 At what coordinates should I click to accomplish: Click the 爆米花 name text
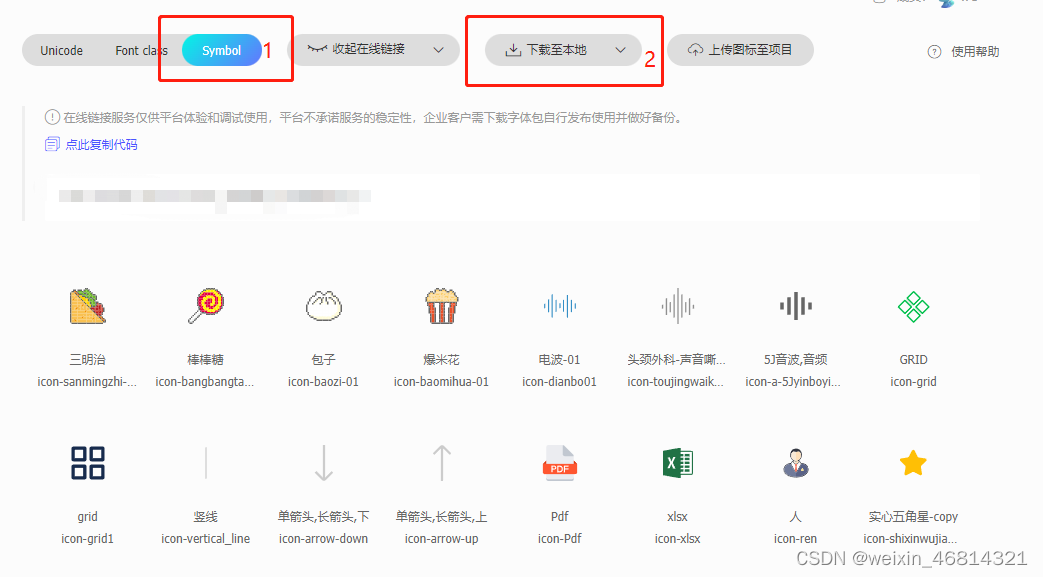point(442,360)
